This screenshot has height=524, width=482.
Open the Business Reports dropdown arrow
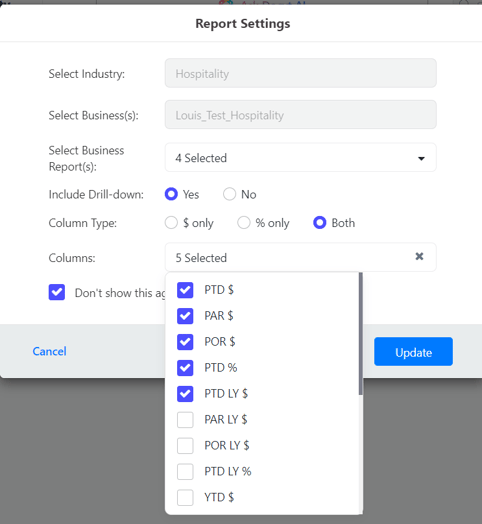point(421,158)
